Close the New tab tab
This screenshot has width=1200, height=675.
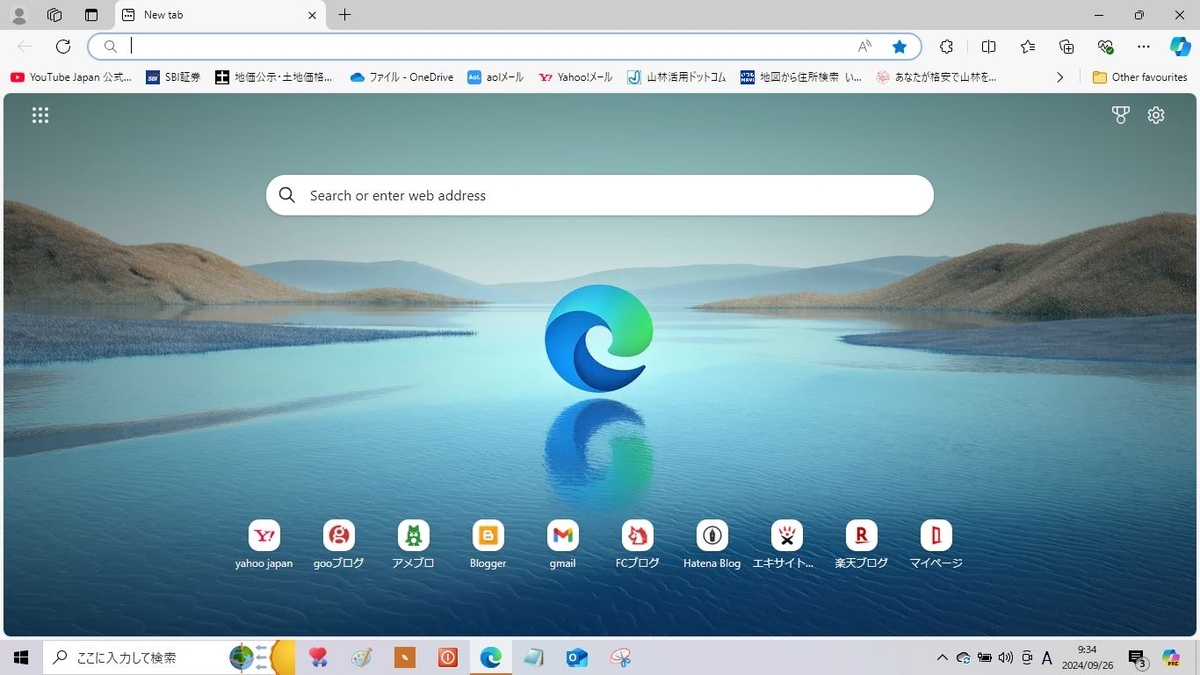[x=312, y=15]
